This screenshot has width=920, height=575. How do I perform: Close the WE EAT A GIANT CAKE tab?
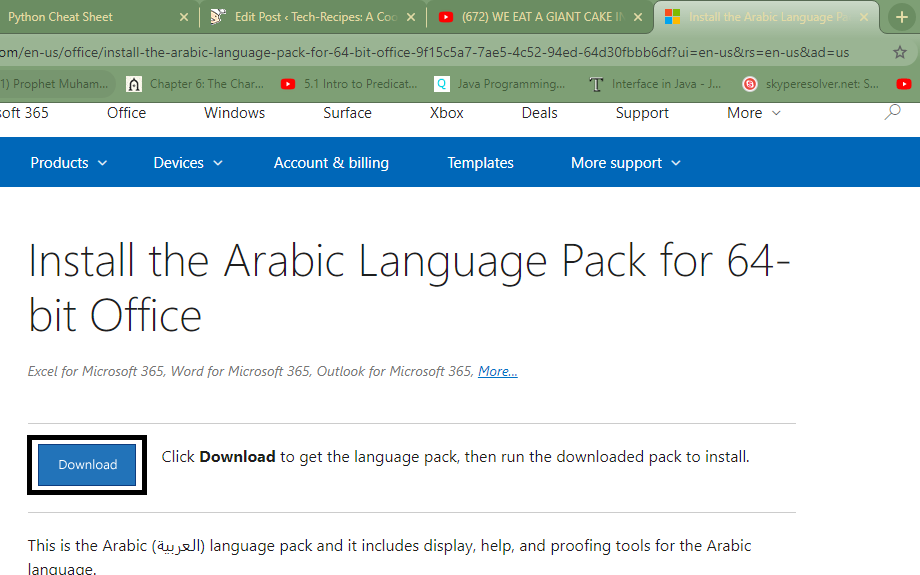638,17
